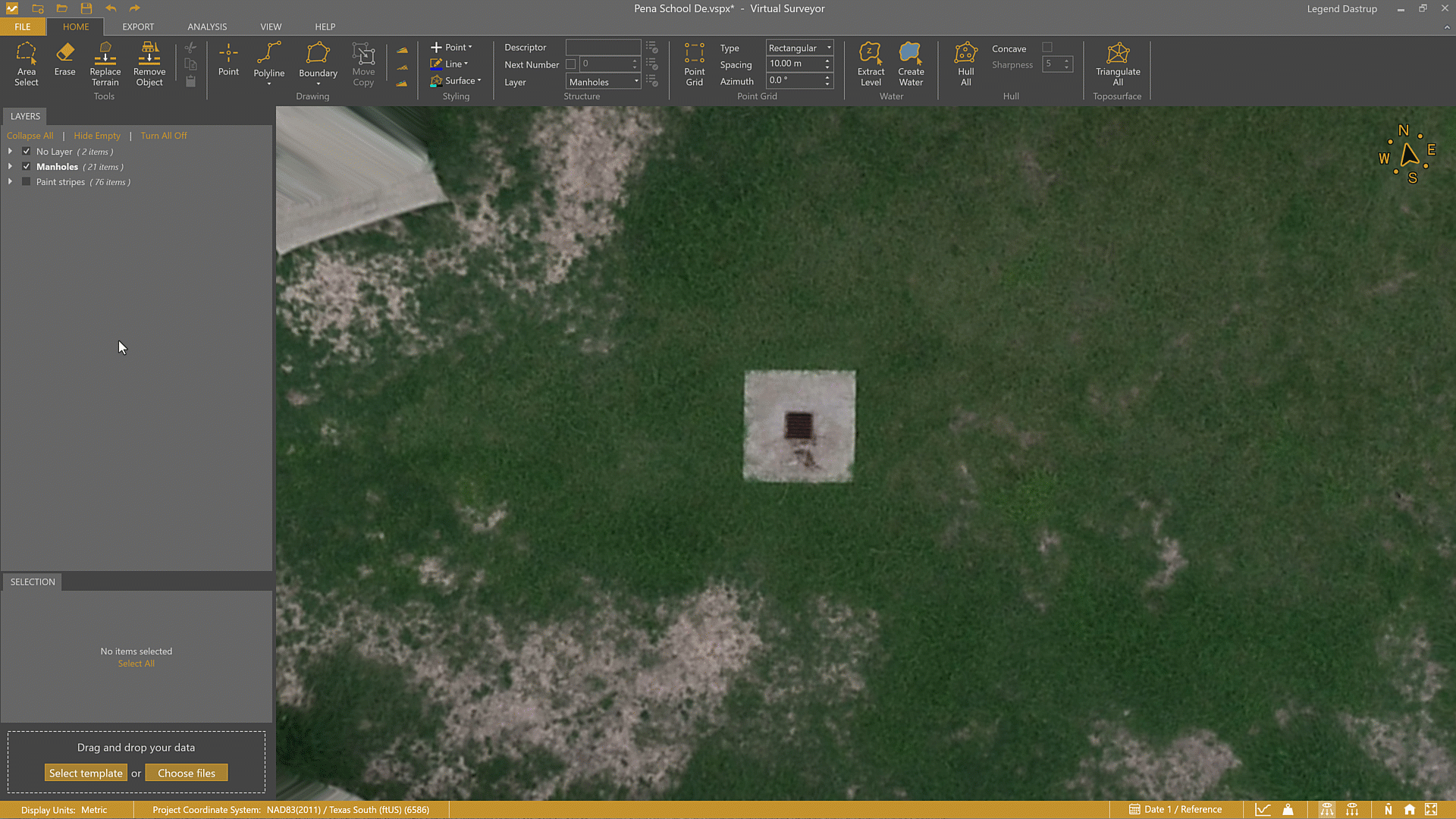
Task: Click the fullscreen extents status icon
Action: [x=1431, y=809]
